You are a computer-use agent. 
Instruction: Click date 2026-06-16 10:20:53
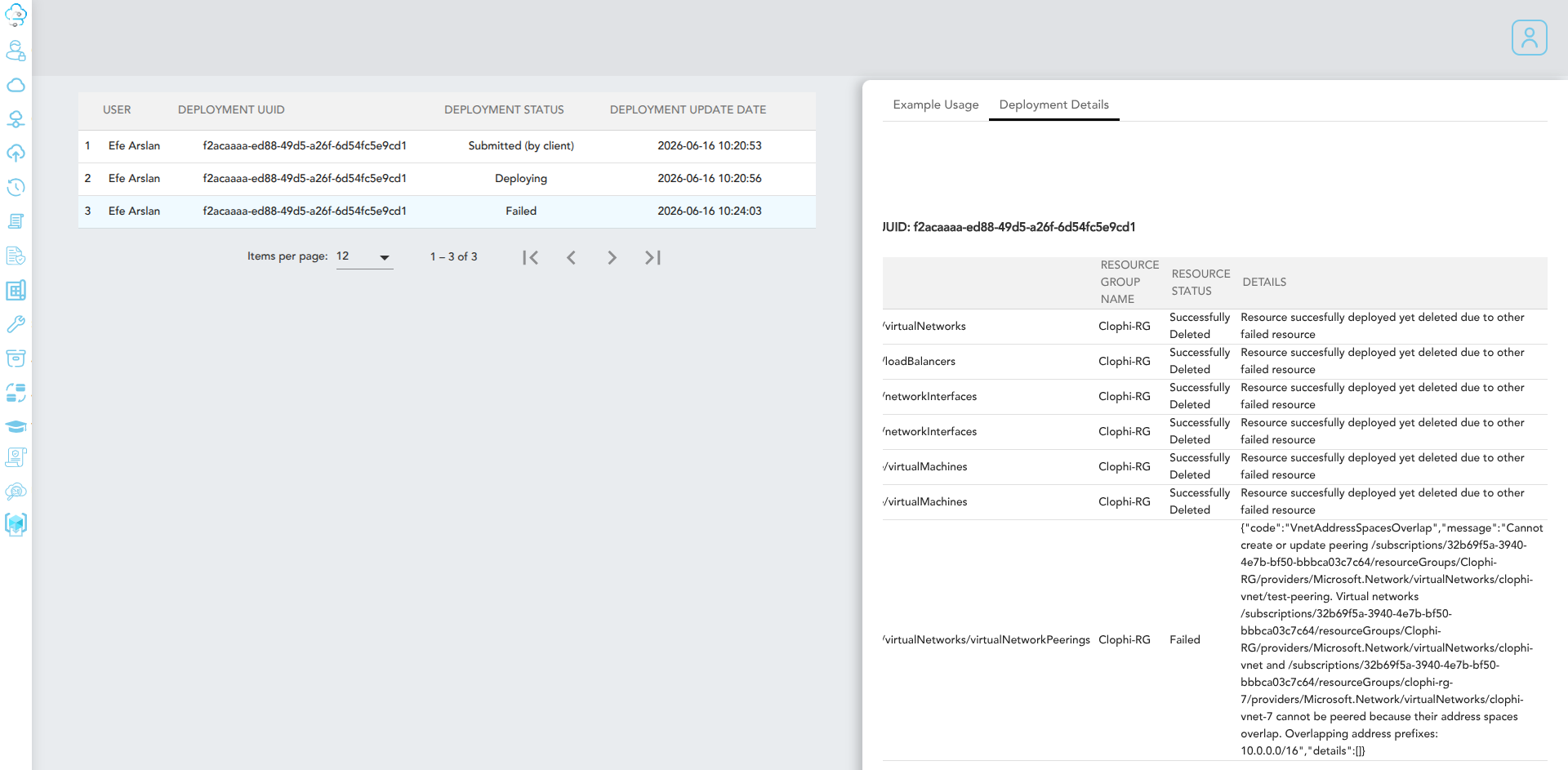coord(709,145)
